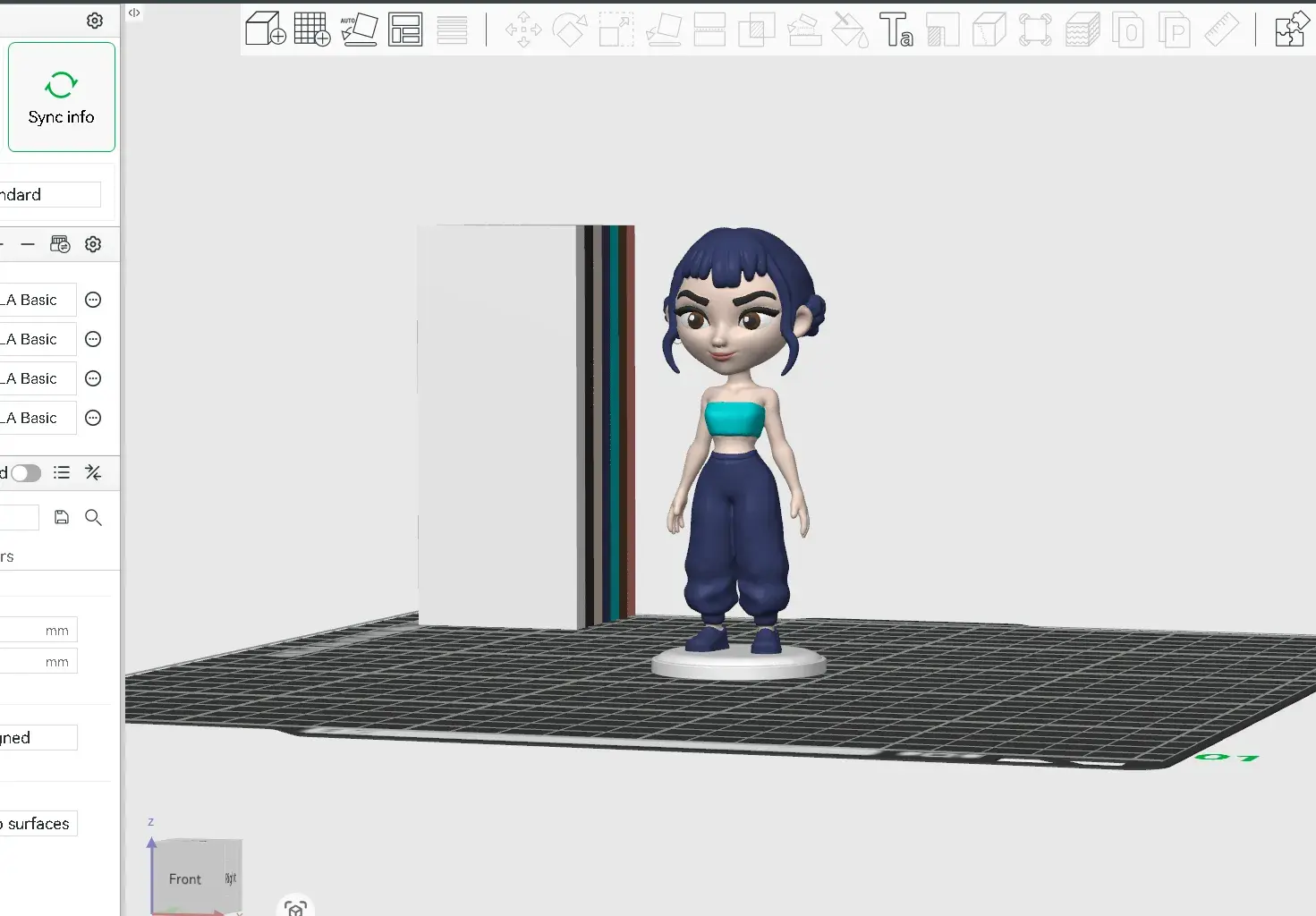Click the Auto orient icon

[359, 29]
